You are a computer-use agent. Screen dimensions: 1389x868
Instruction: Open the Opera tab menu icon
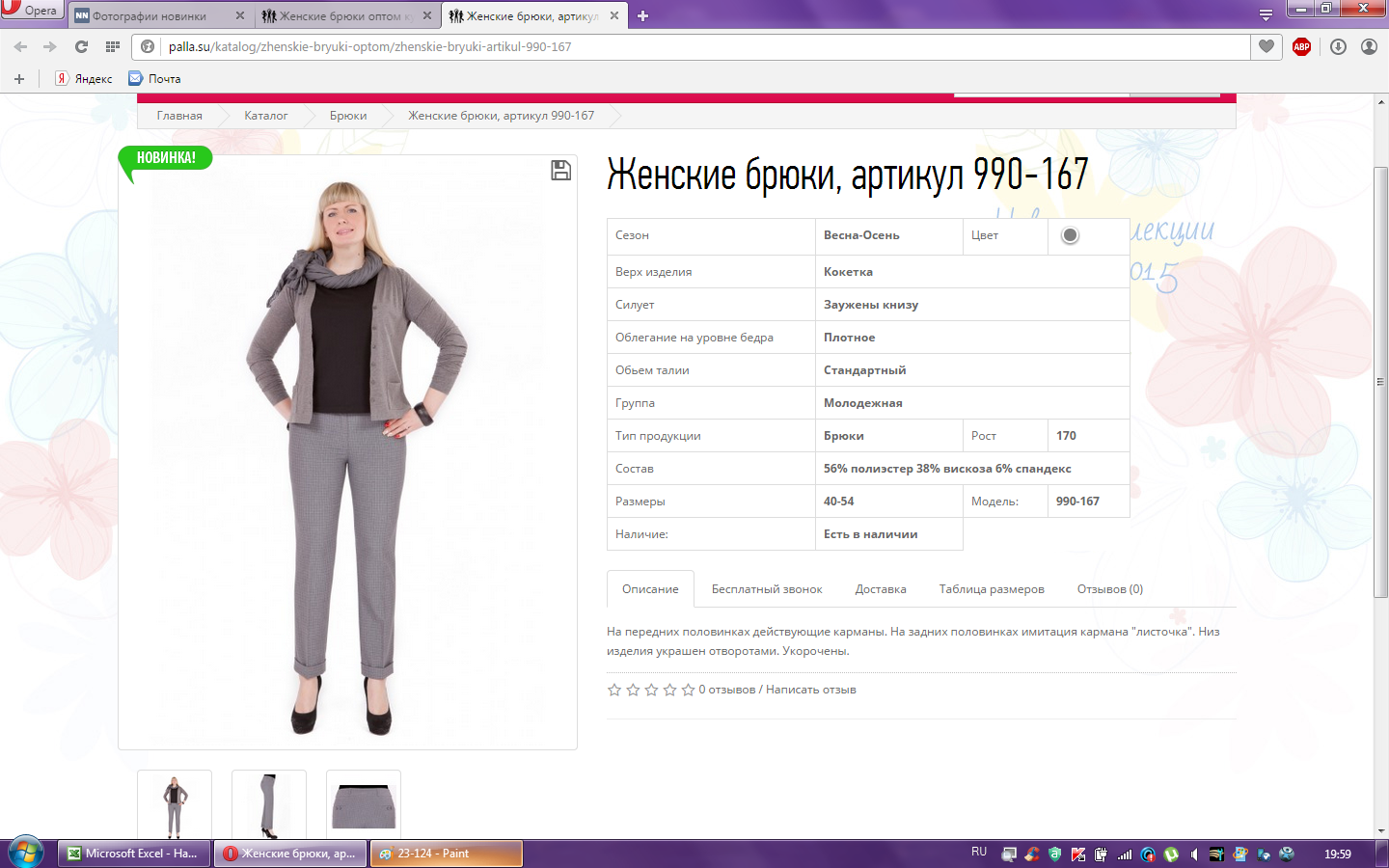1266,15
